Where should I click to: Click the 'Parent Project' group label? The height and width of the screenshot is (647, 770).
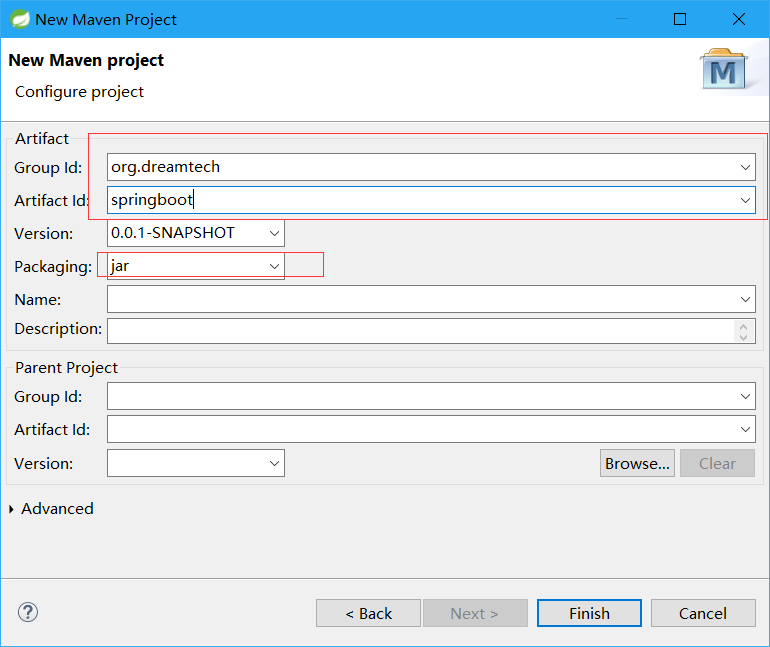click(x=66, y=368)
